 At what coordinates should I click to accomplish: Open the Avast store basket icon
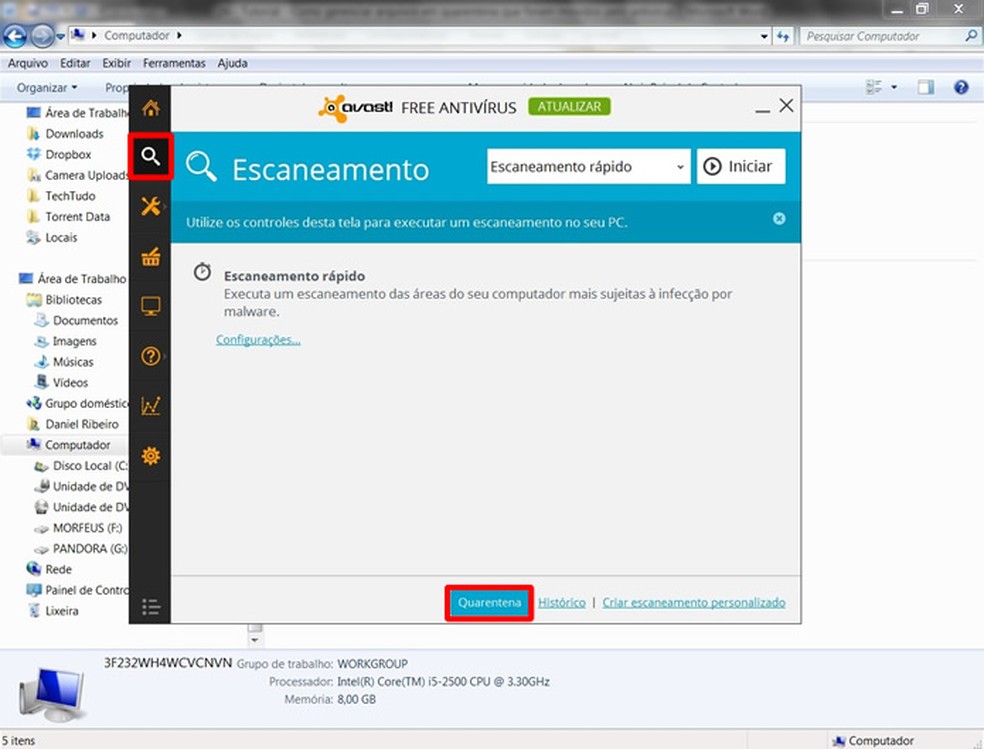pos(151,256)
